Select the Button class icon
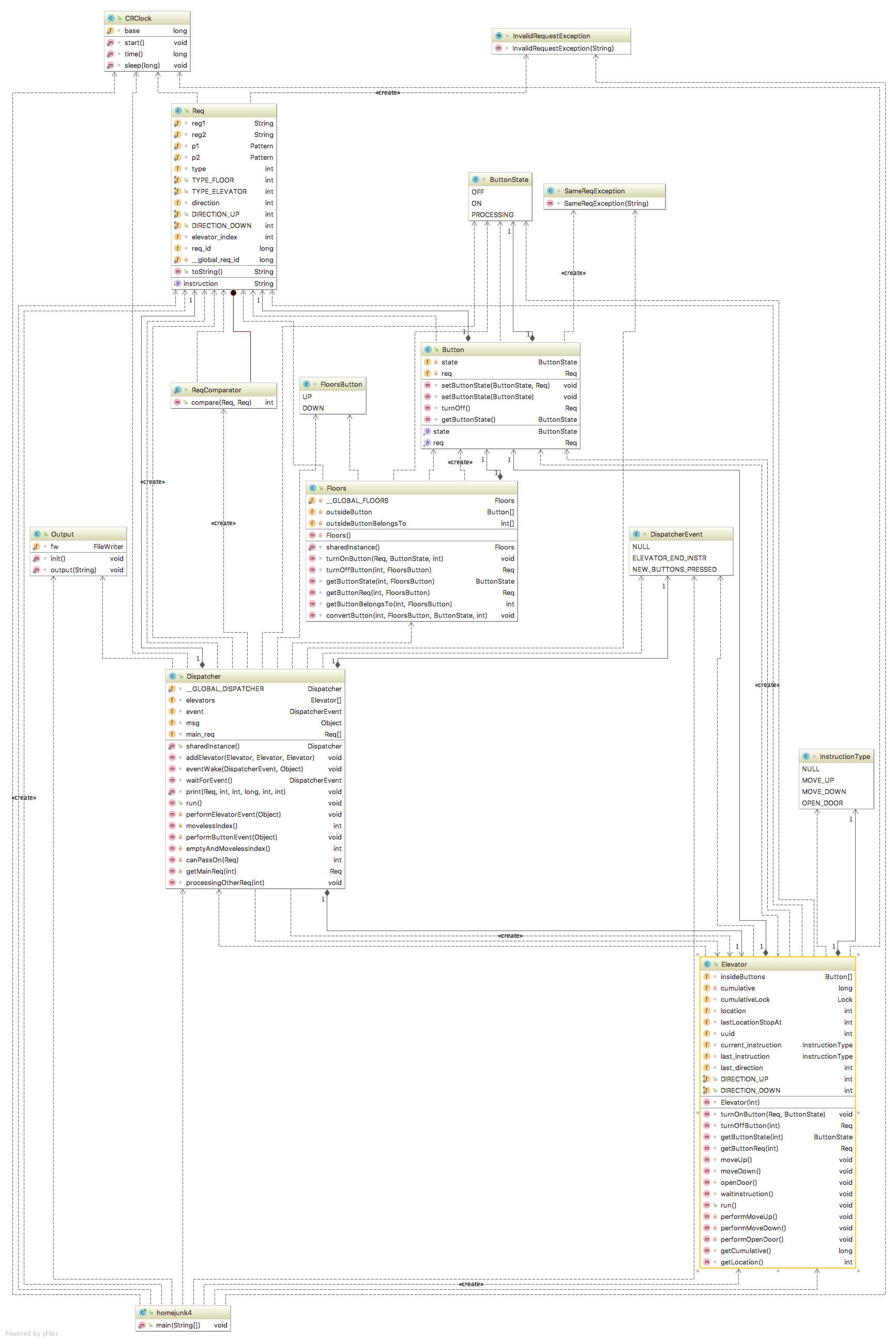896x1342 pixels. pyautogui.click(x=428, y=349)
